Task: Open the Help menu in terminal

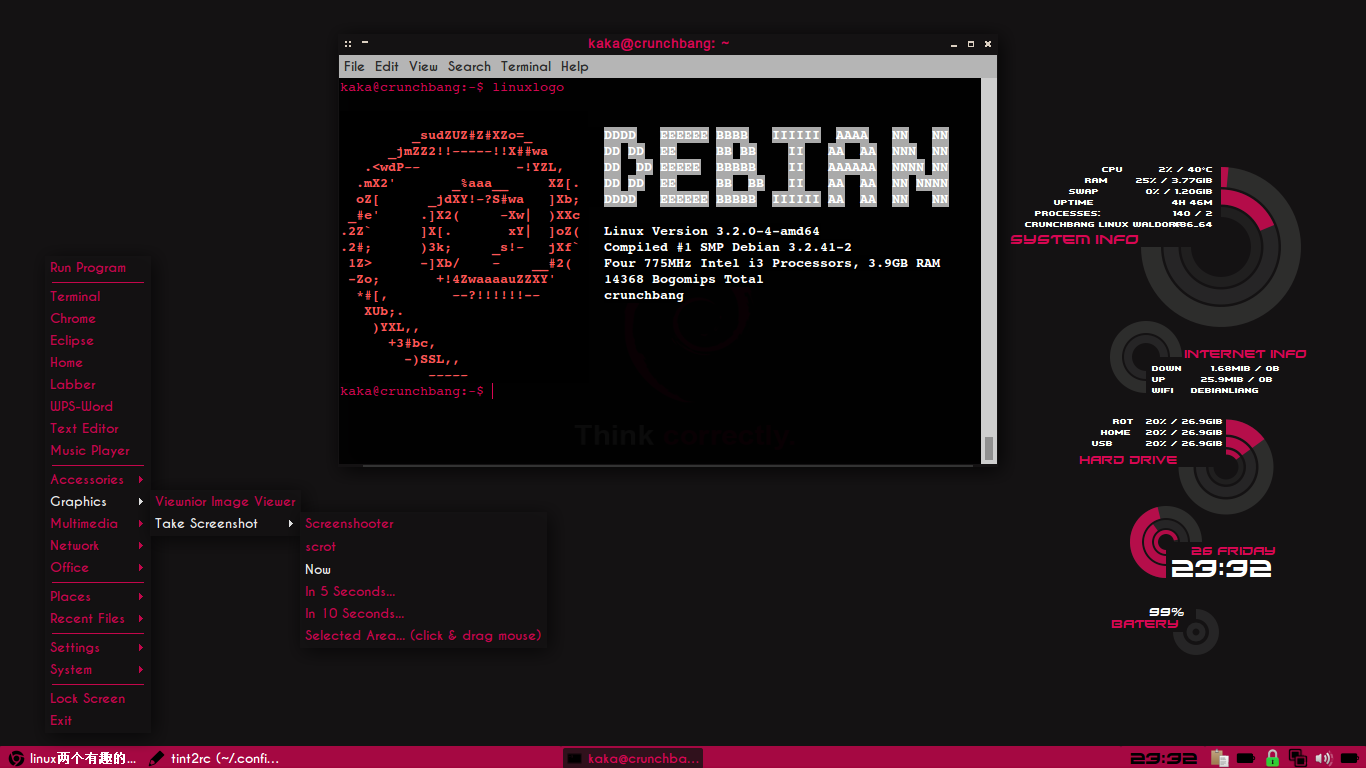Action: [x=574, y=66]
